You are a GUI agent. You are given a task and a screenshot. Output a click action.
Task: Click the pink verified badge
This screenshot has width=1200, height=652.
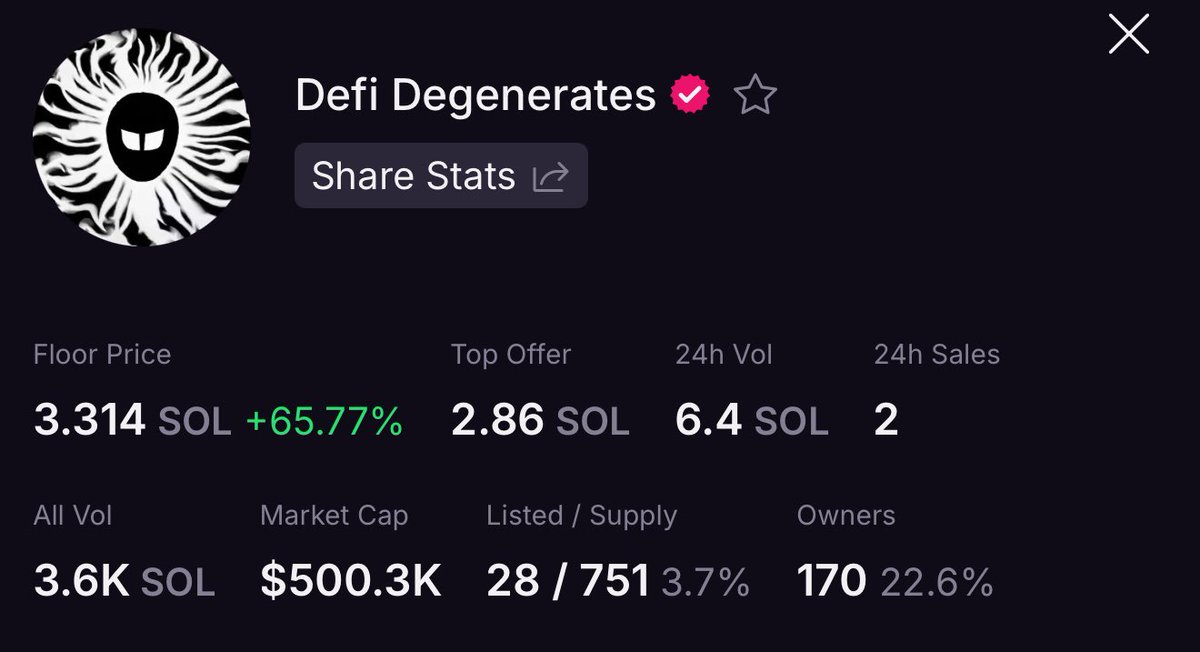[x=690, y=96]
